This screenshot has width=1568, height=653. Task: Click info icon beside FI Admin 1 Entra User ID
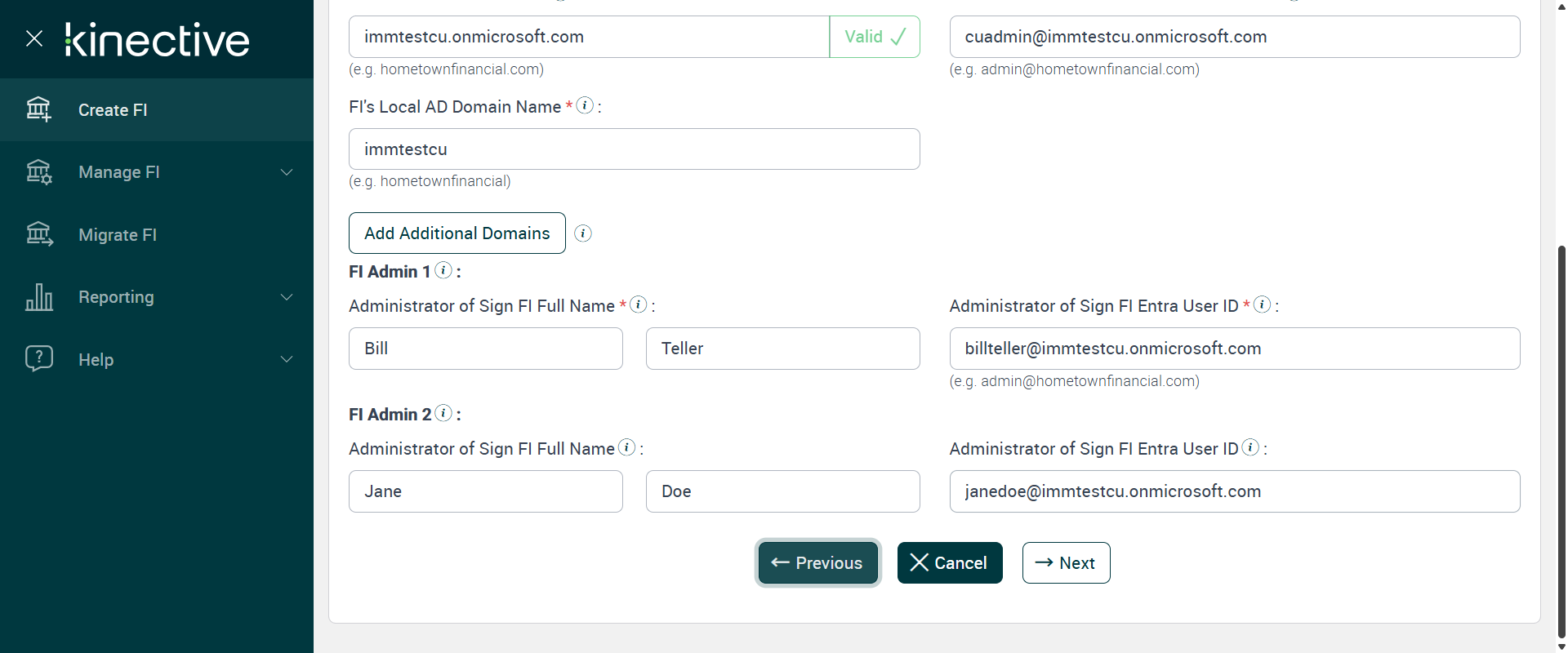click(x=1262, y=304)
